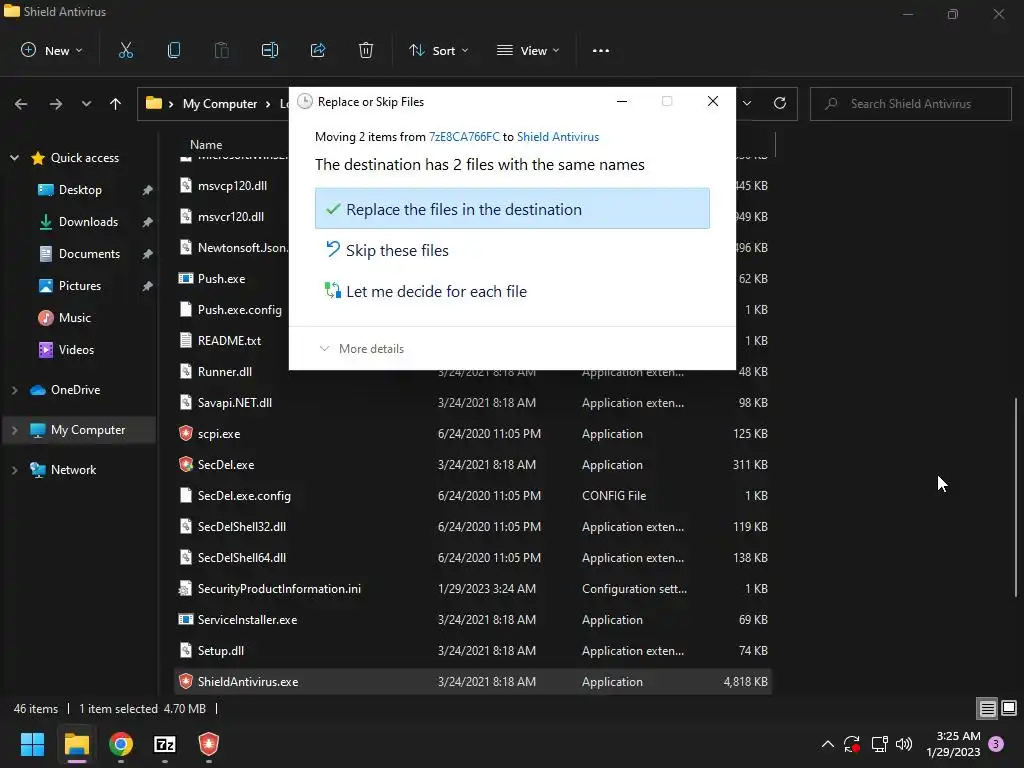The height and width of the screenshot is (768, 1024).
Task: Open Shield Antivirus from taskbar
Action: point(209,744)
